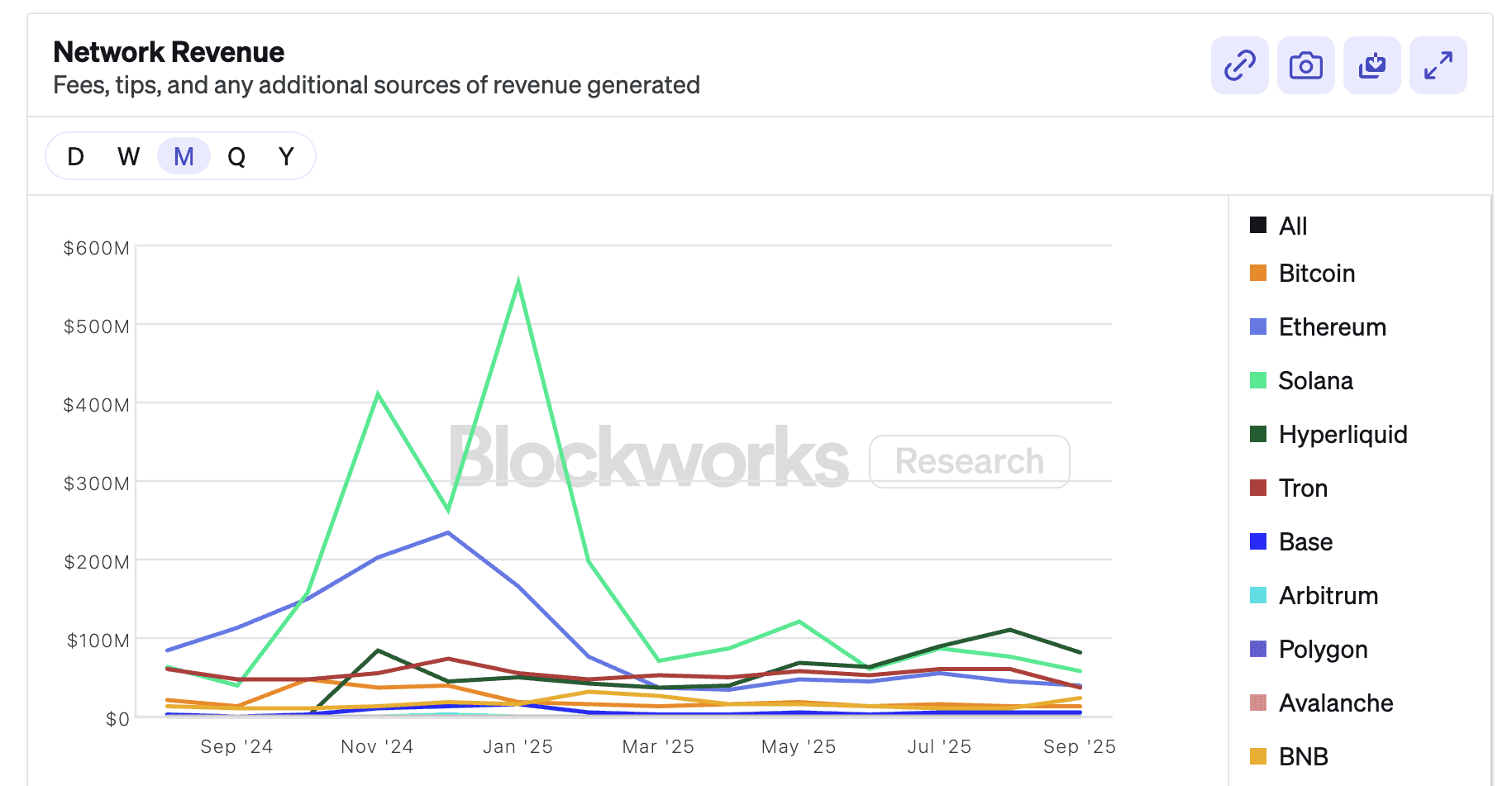Click the cyan Arbitrum color swatch

click(1258, 595)
